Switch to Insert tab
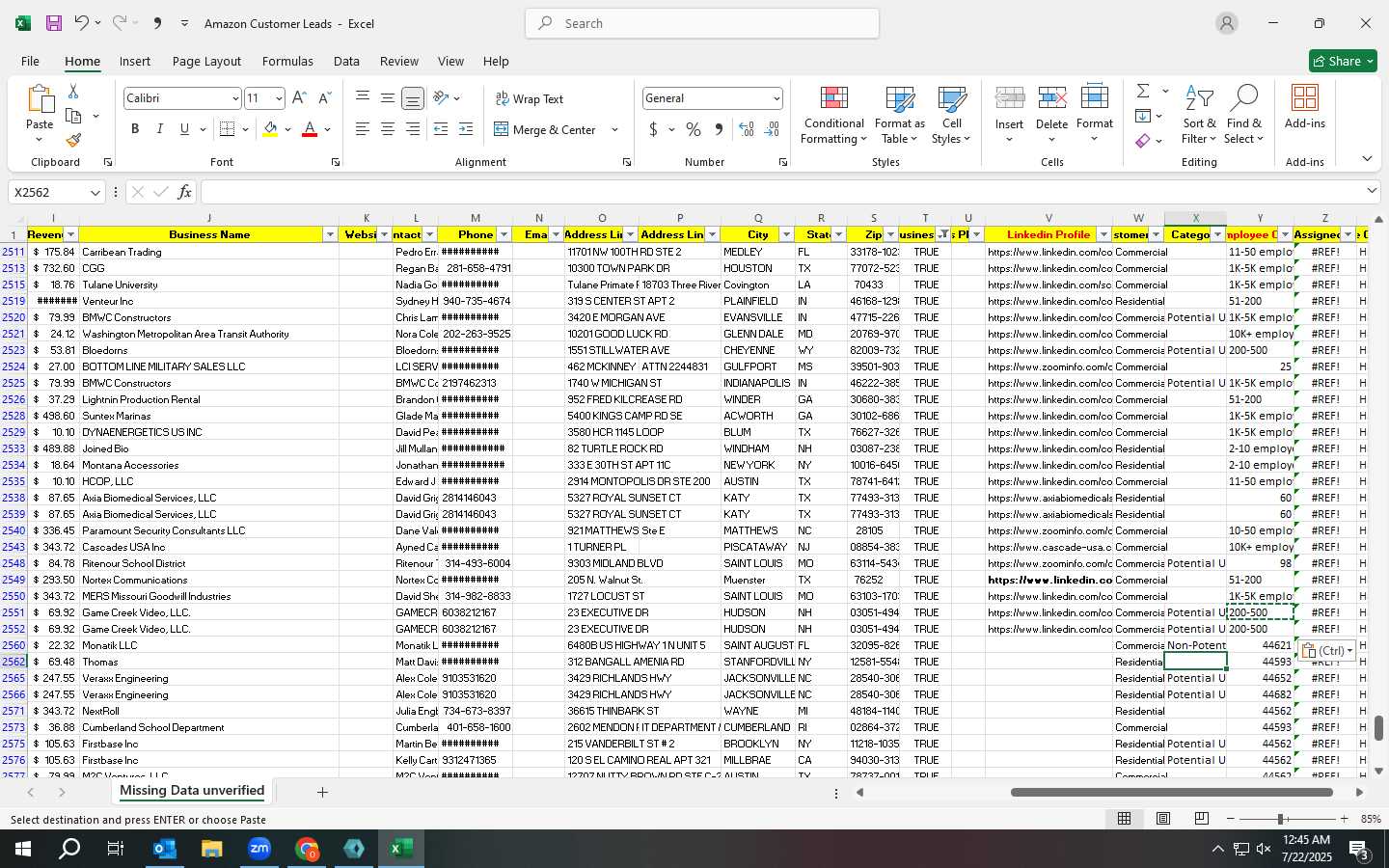Viewport: 1389px width, 868px height. [x=135, y=61]
